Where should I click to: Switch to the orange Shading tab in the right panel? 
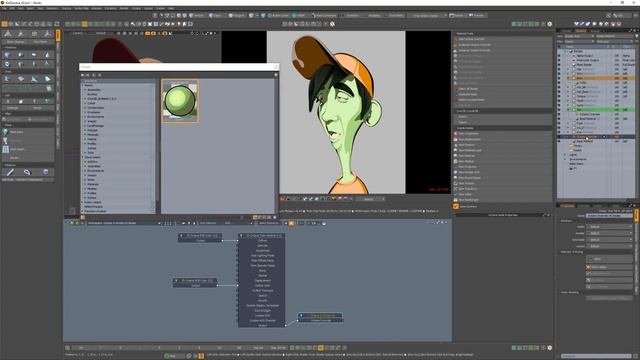click(581, 31)
